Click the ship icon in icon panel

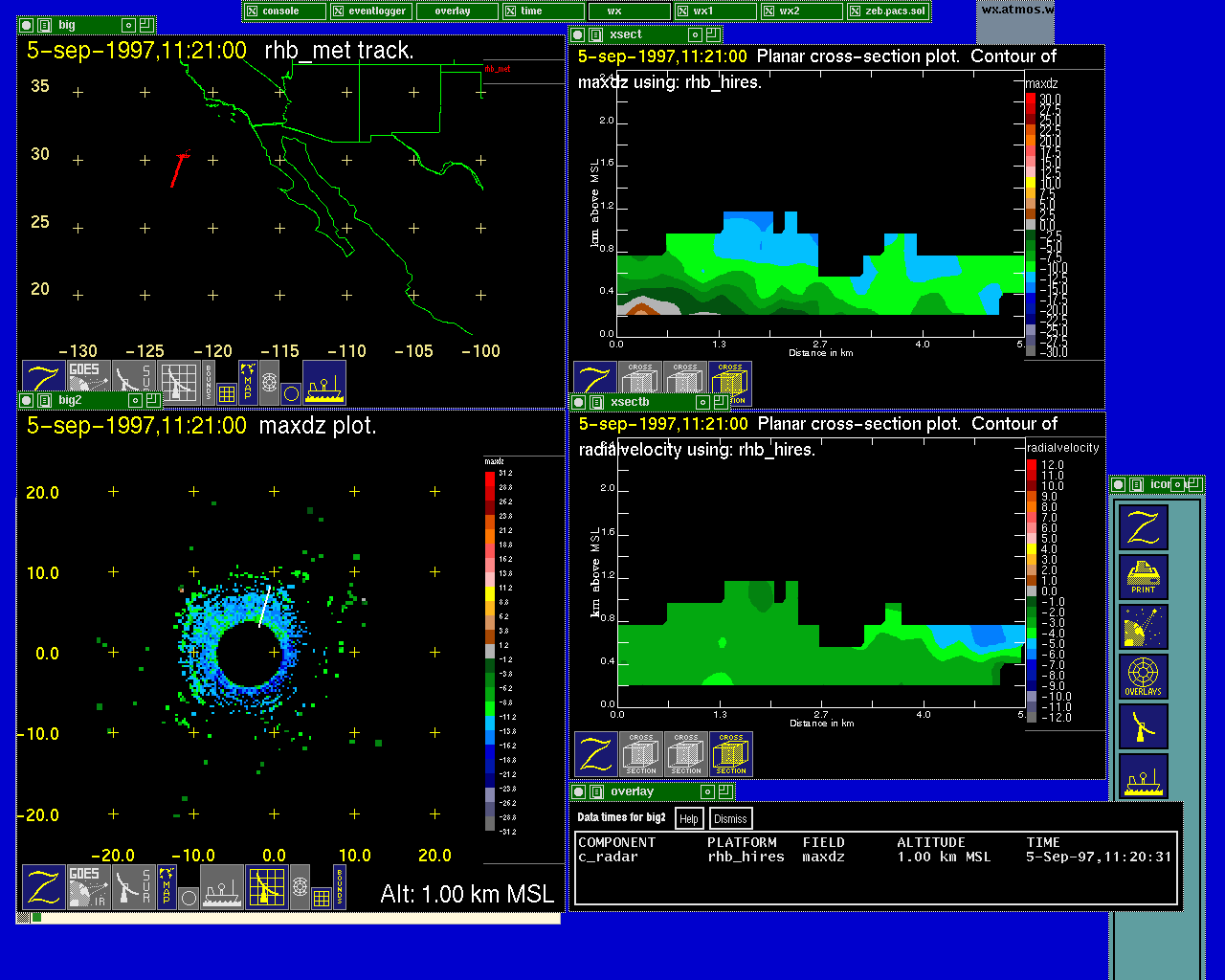tap(1144, 777)
